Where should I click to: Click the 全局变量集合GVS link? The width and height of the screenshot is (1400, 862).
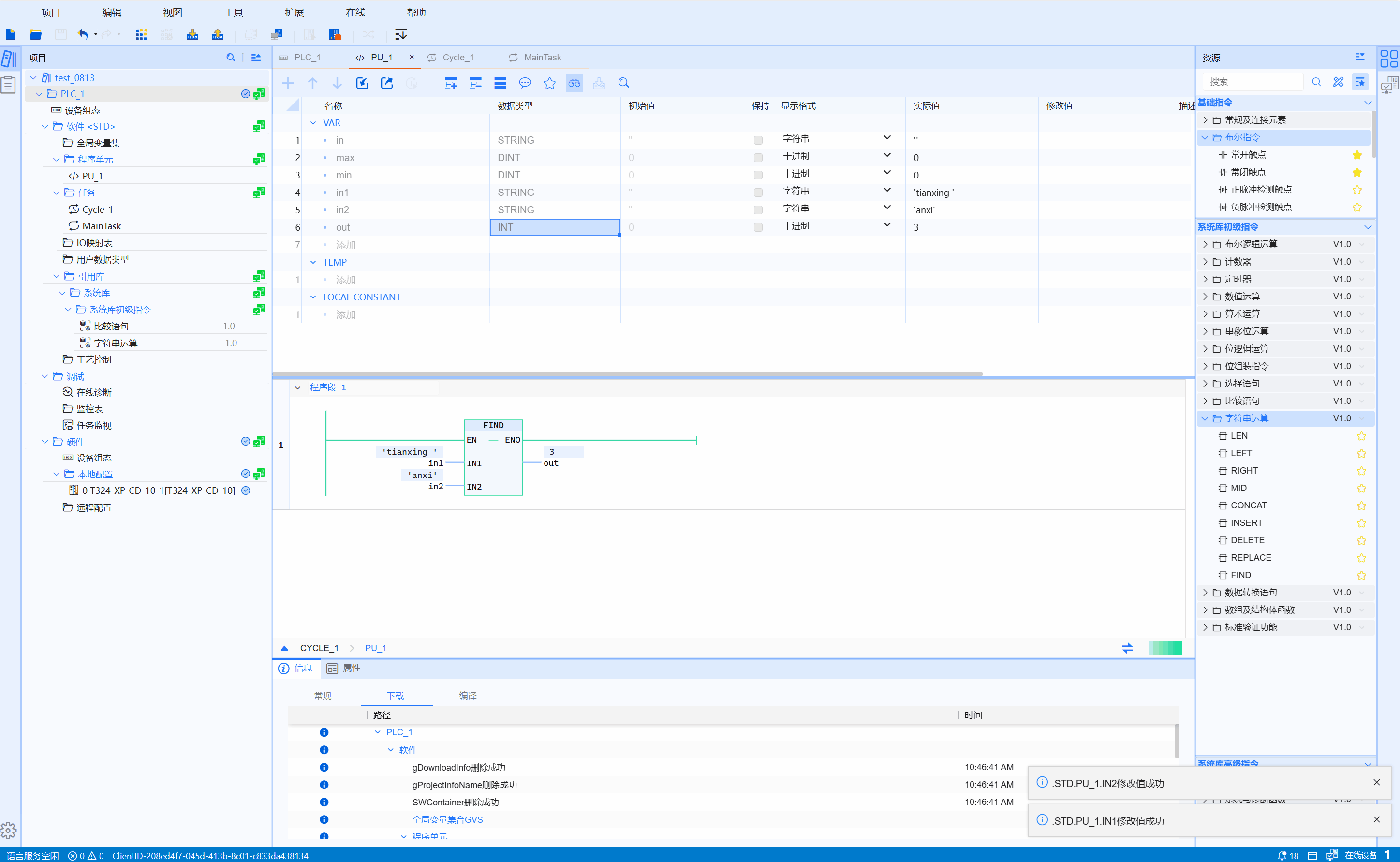click(447, 819)
